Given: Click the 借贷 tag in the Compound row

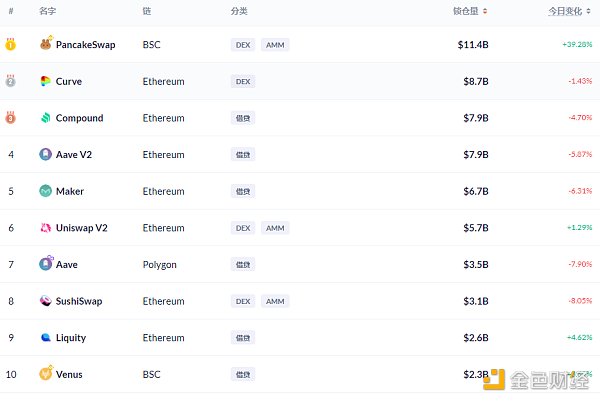Looking at the screenshot, I should (243, 118).
